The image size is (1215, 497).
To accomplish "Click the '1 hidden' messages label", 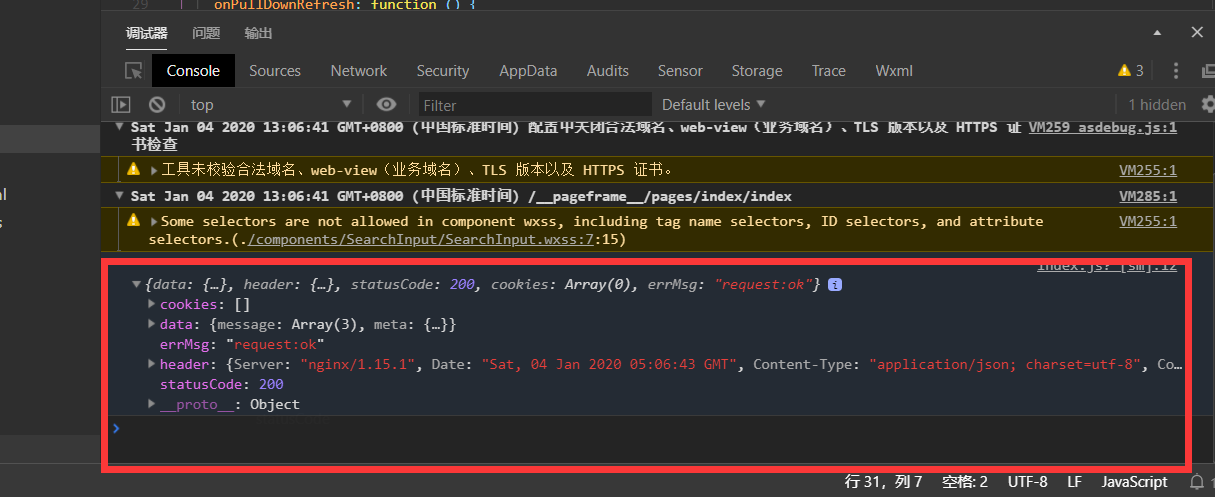I will click(1157, 104).
